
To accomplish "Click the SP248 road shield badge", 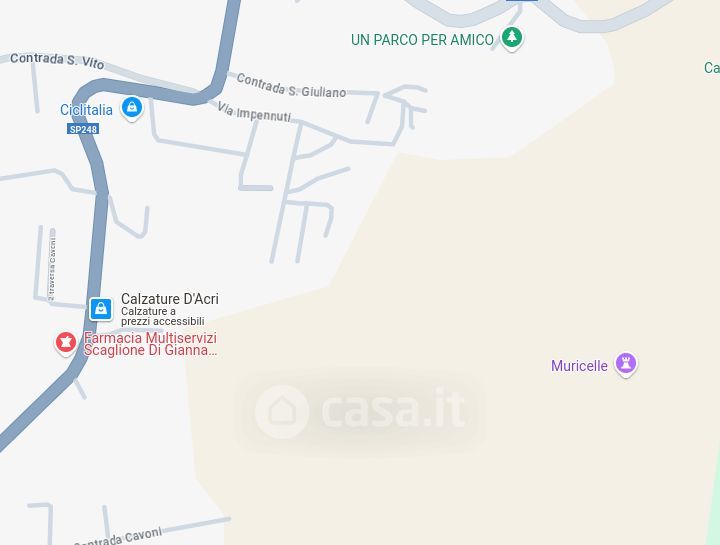I will 83,129.
